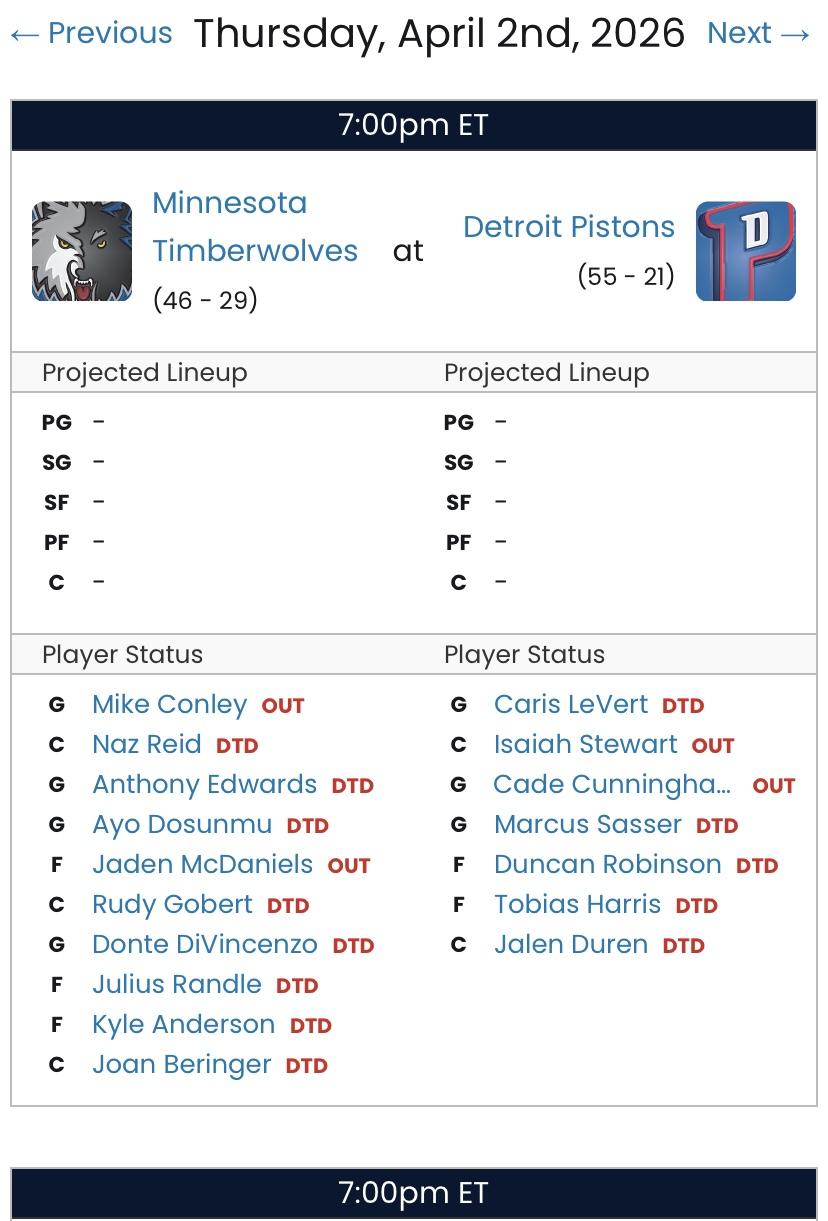View Joan Beringer's player page
The image size is (828, 1221).
181,1064
